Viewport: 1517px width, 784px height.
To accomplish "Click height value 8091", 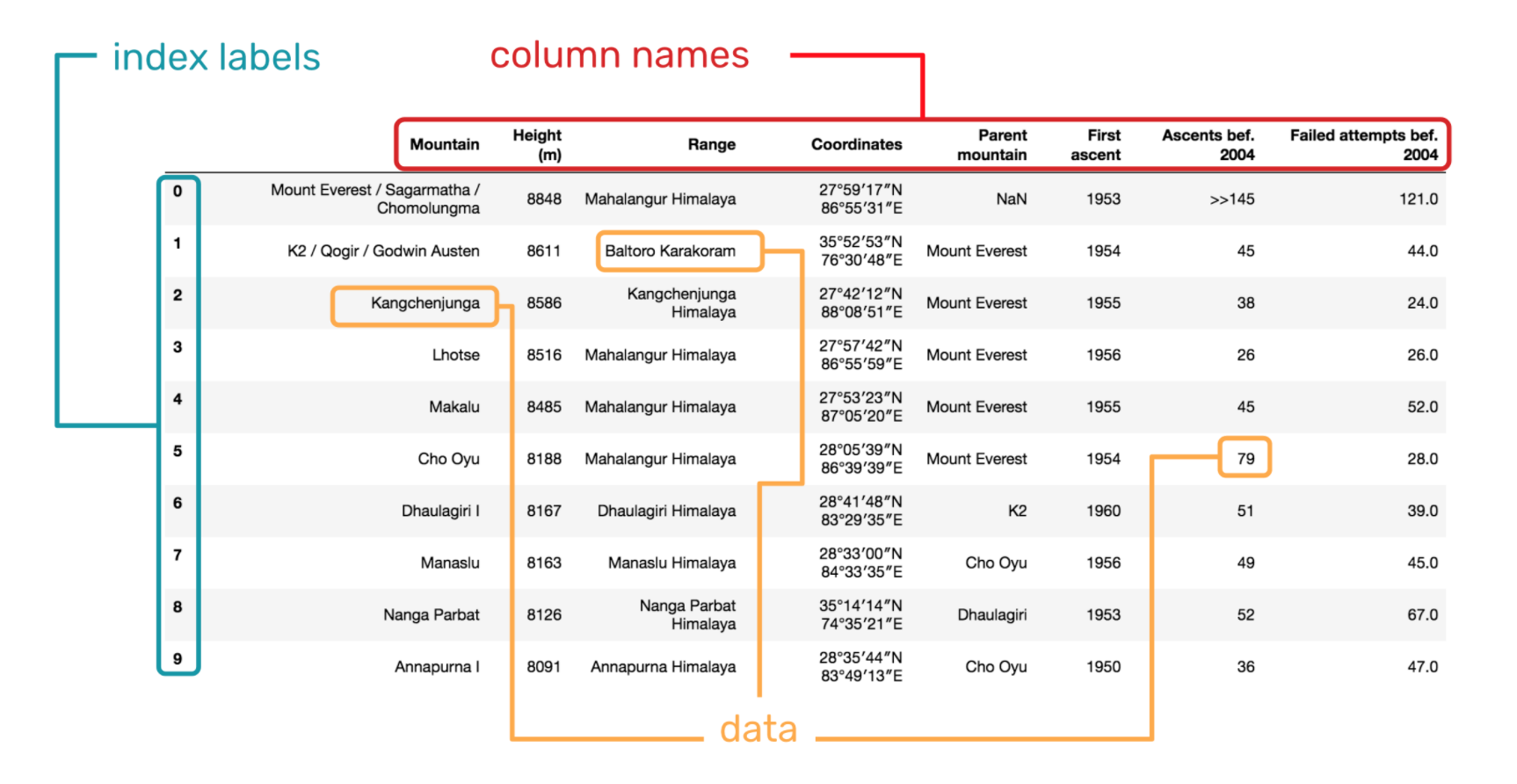I will [x=544, y=666].
